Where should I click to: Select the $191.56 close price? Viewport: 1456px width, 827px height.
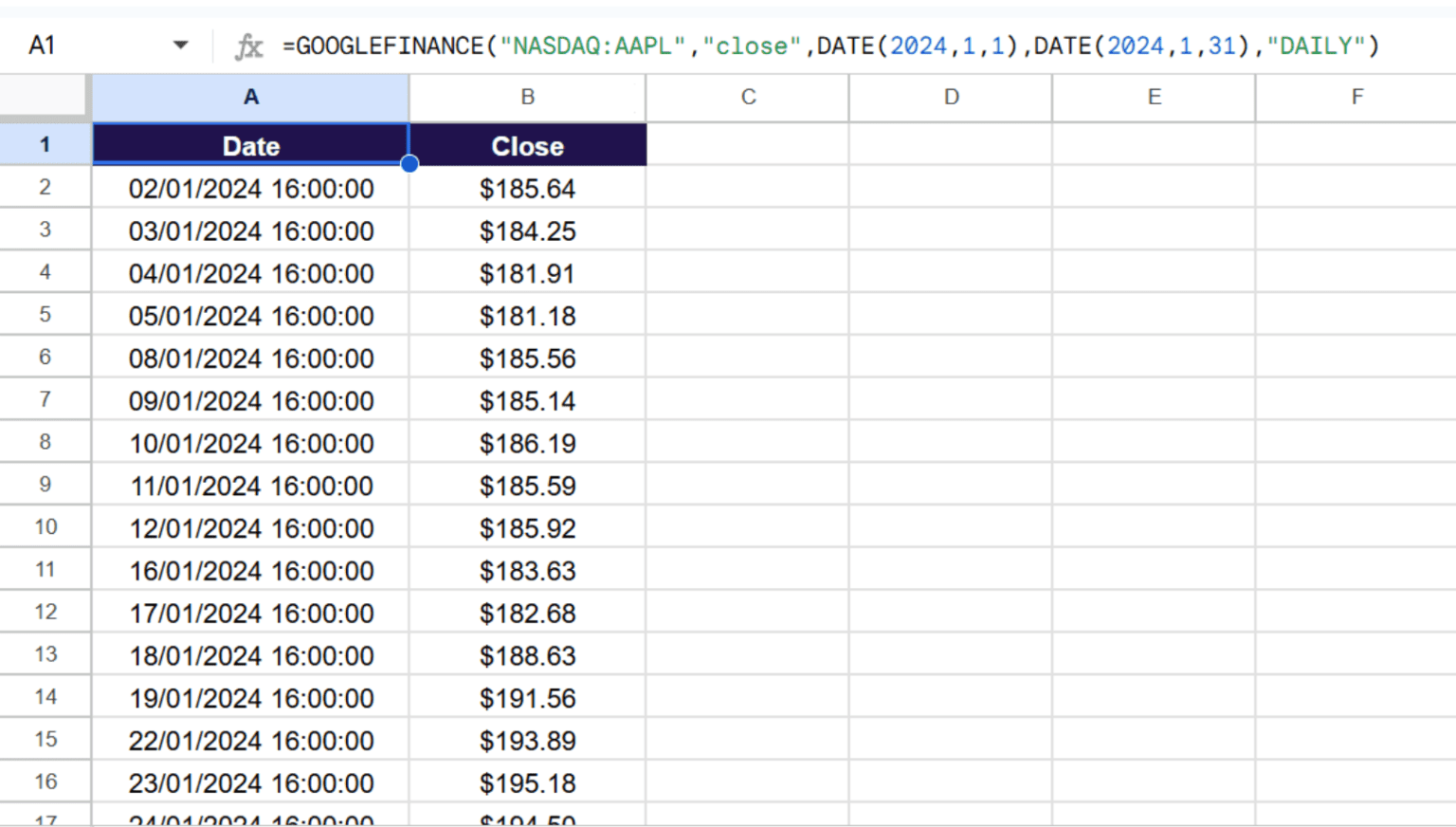(x=527, y=698)
